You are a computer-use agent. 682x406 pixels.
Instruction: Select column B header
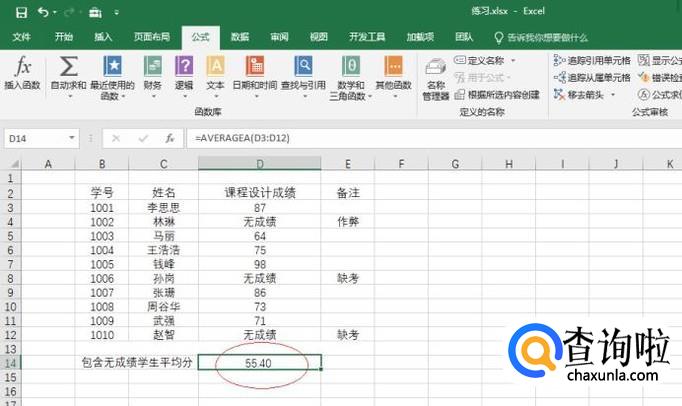(102, 164)
